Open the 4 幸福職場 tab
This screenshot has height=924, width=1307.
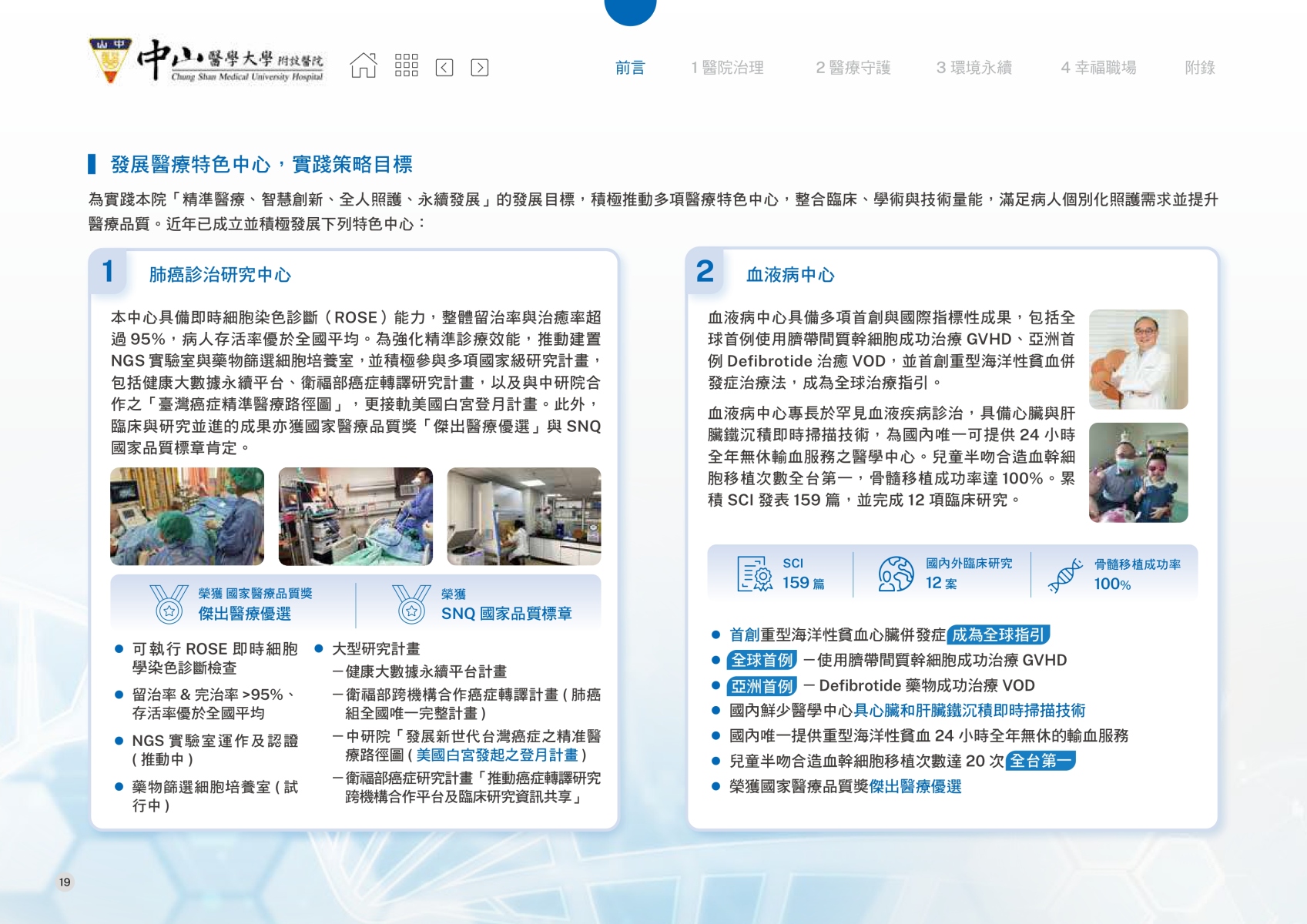[x=1098, y=68]
